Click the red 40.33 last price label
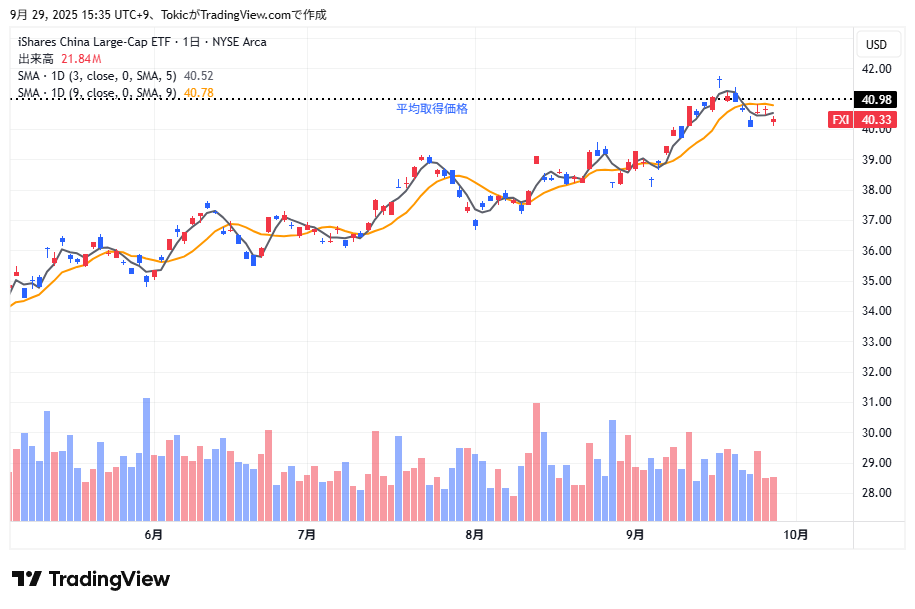The height and width of the screenshot is (609, 915). tap(876, 120)
